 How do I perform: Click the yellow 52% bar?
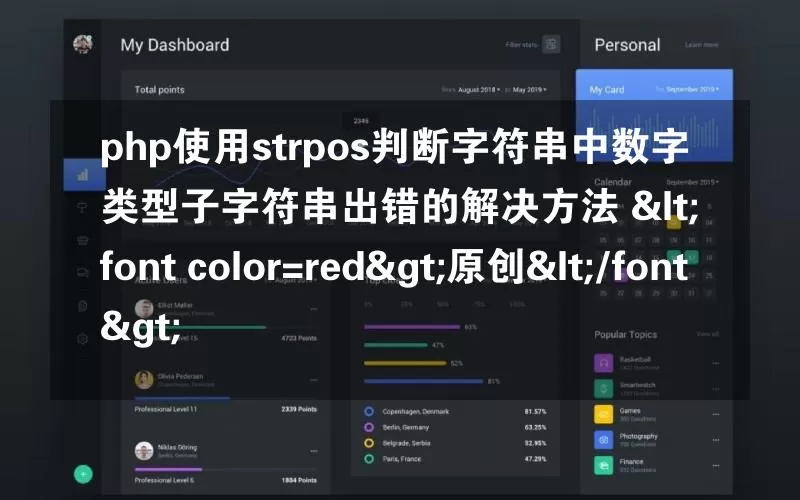click(405, 363)
